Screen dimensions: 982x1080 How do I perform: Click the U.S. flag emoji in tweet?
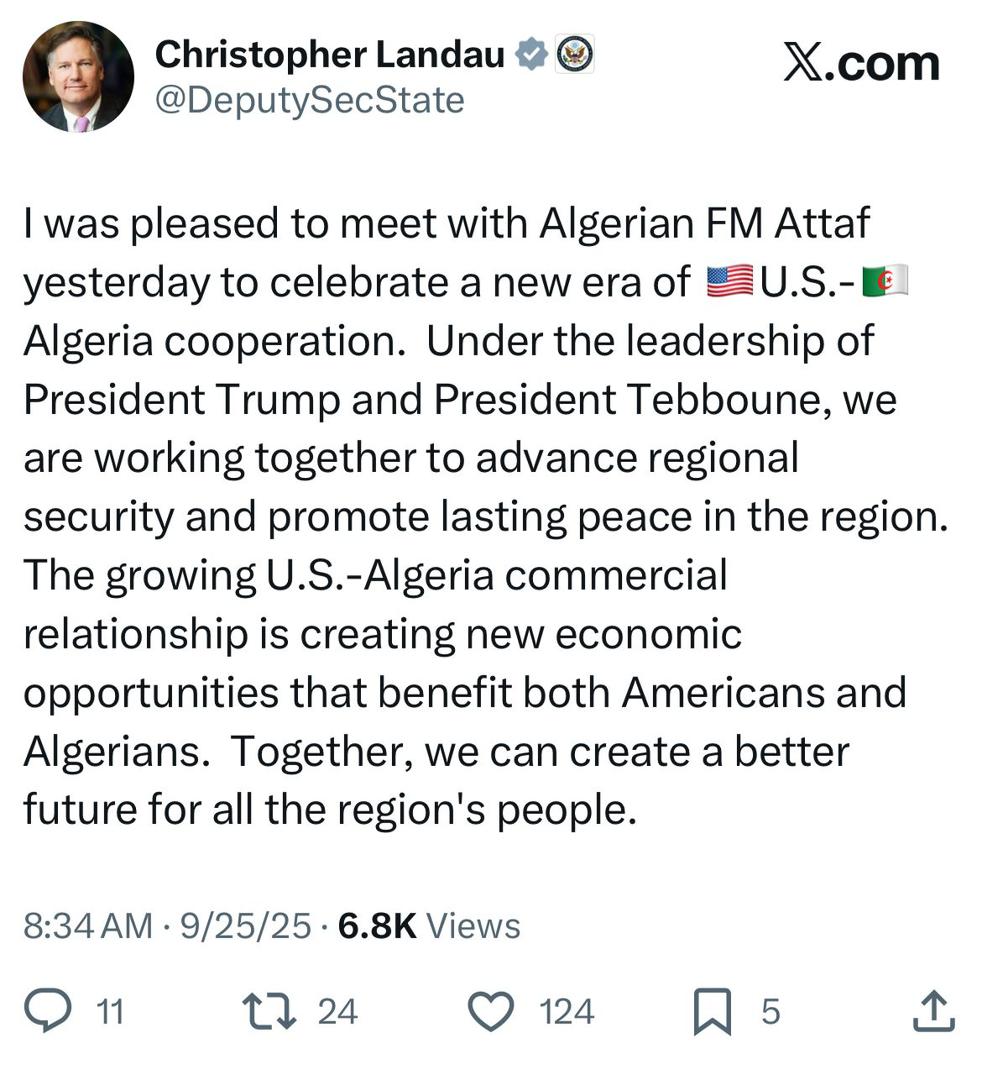coord(730,284)
